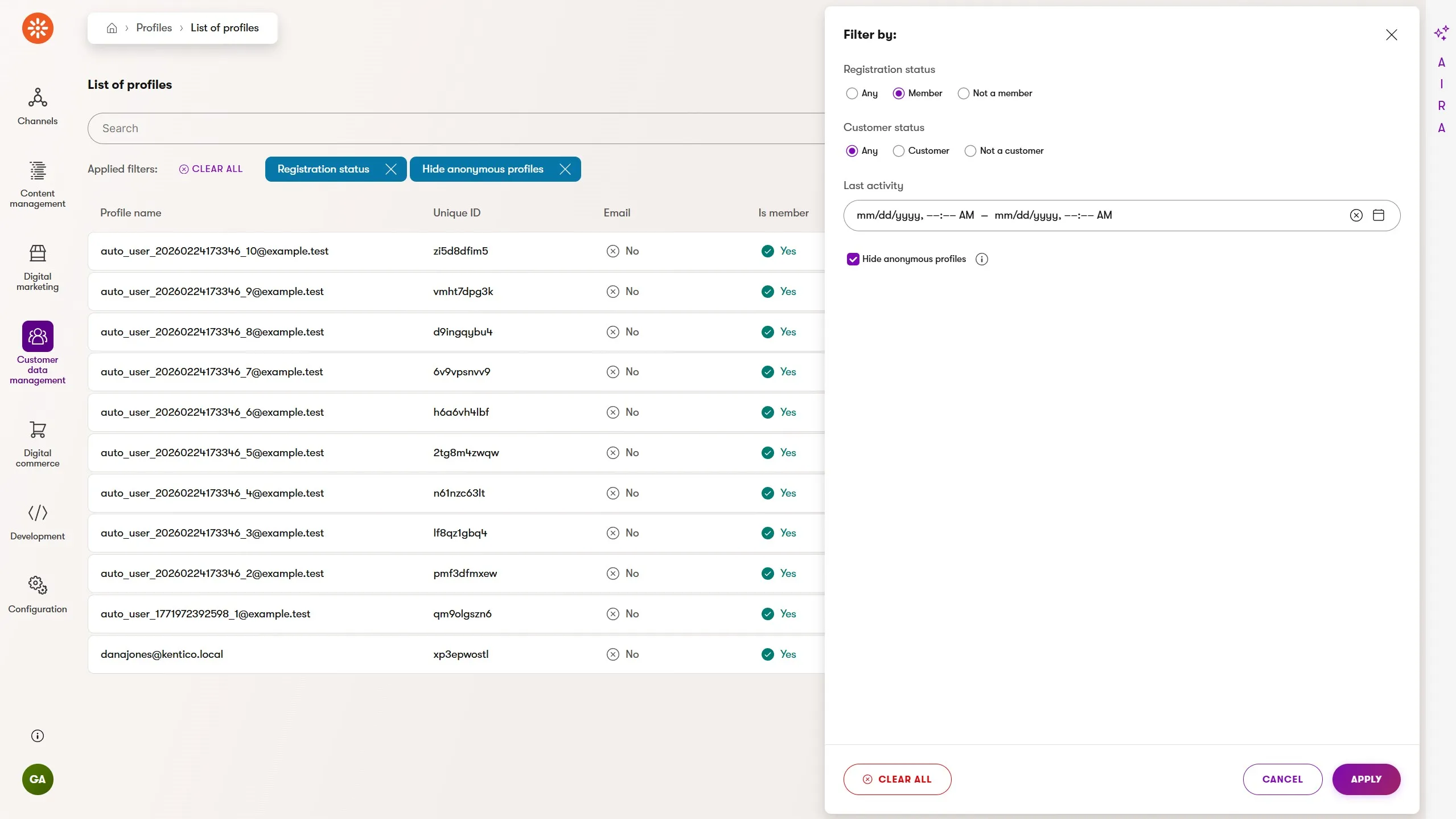Navigate to Profiles breadcrumb
Screen dimensions: 1456x819
154,28
